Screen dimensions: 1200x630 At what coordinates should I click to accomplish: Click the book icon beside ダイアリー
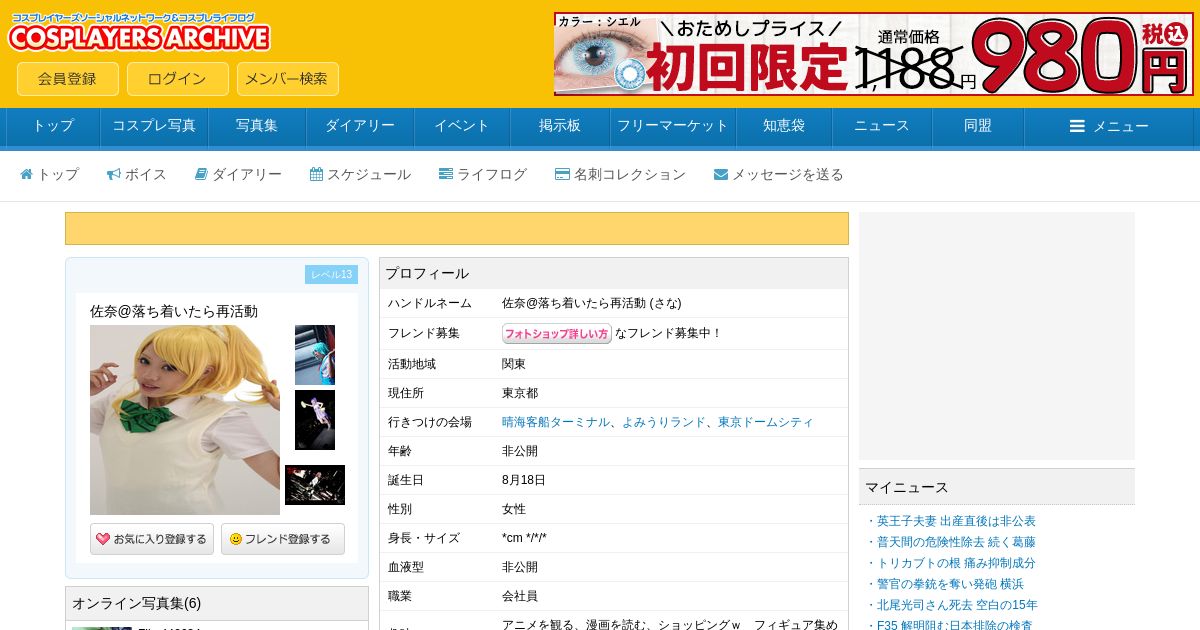[x=201, y=174]
